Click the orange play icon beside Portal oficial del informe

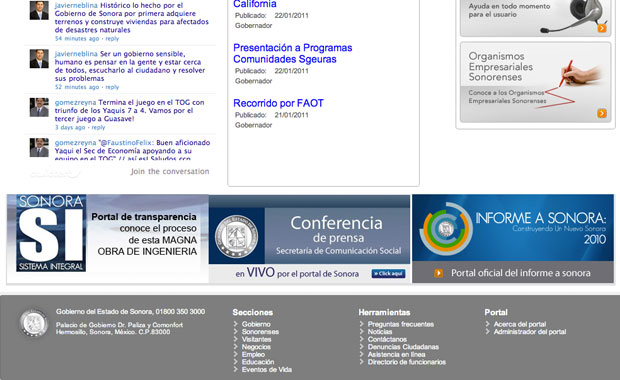[439, 273]
